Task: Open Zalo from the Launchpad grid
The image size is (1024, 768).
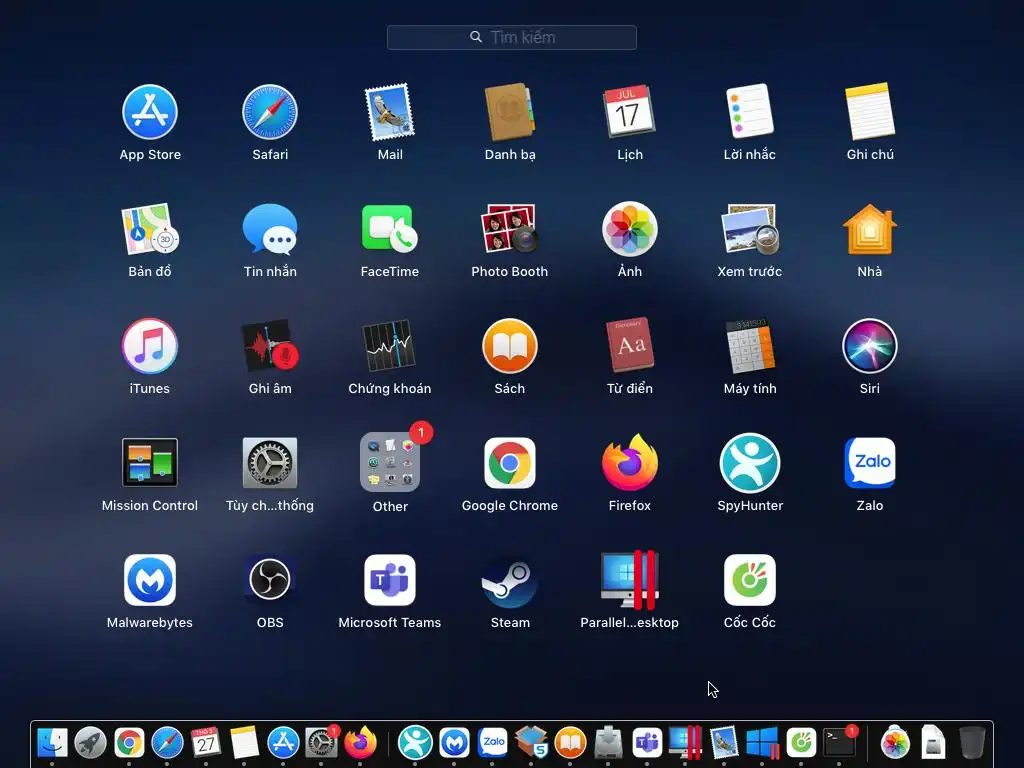Action: coord(870,463)
